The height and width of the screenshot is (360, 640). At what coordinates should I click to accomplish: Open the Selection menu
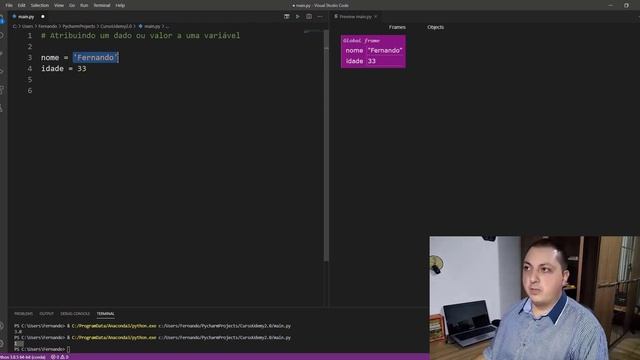click(40, 5)
